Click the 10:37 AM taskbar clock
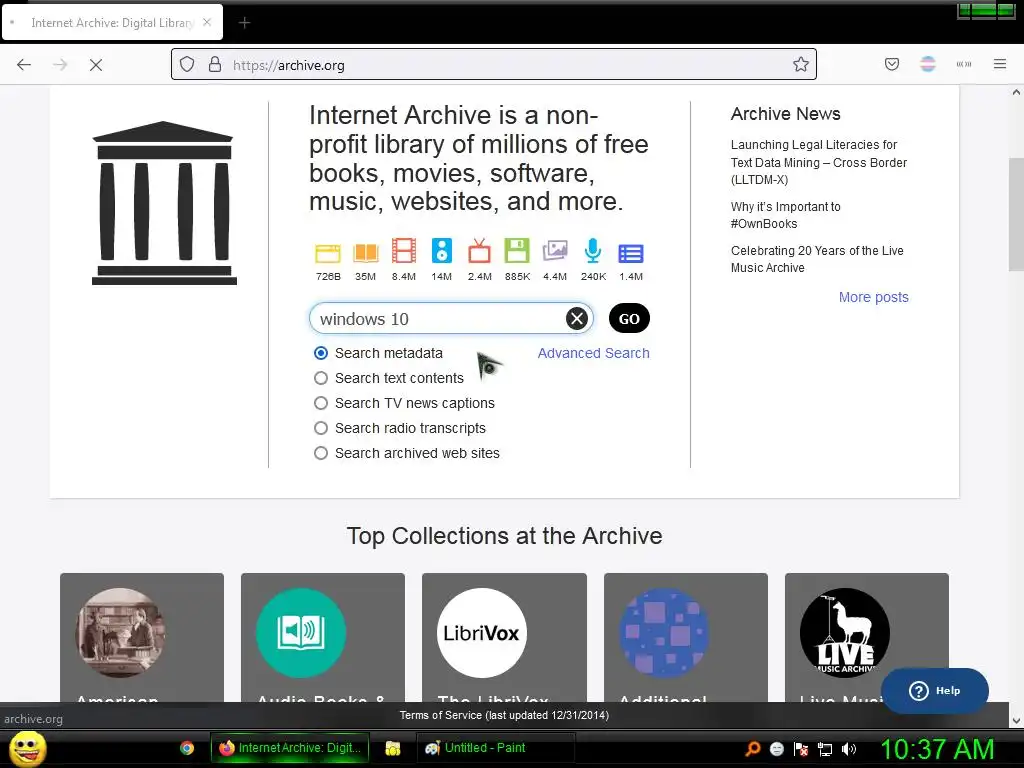The width and height of the screenshot is (1024, 768). 937,749
